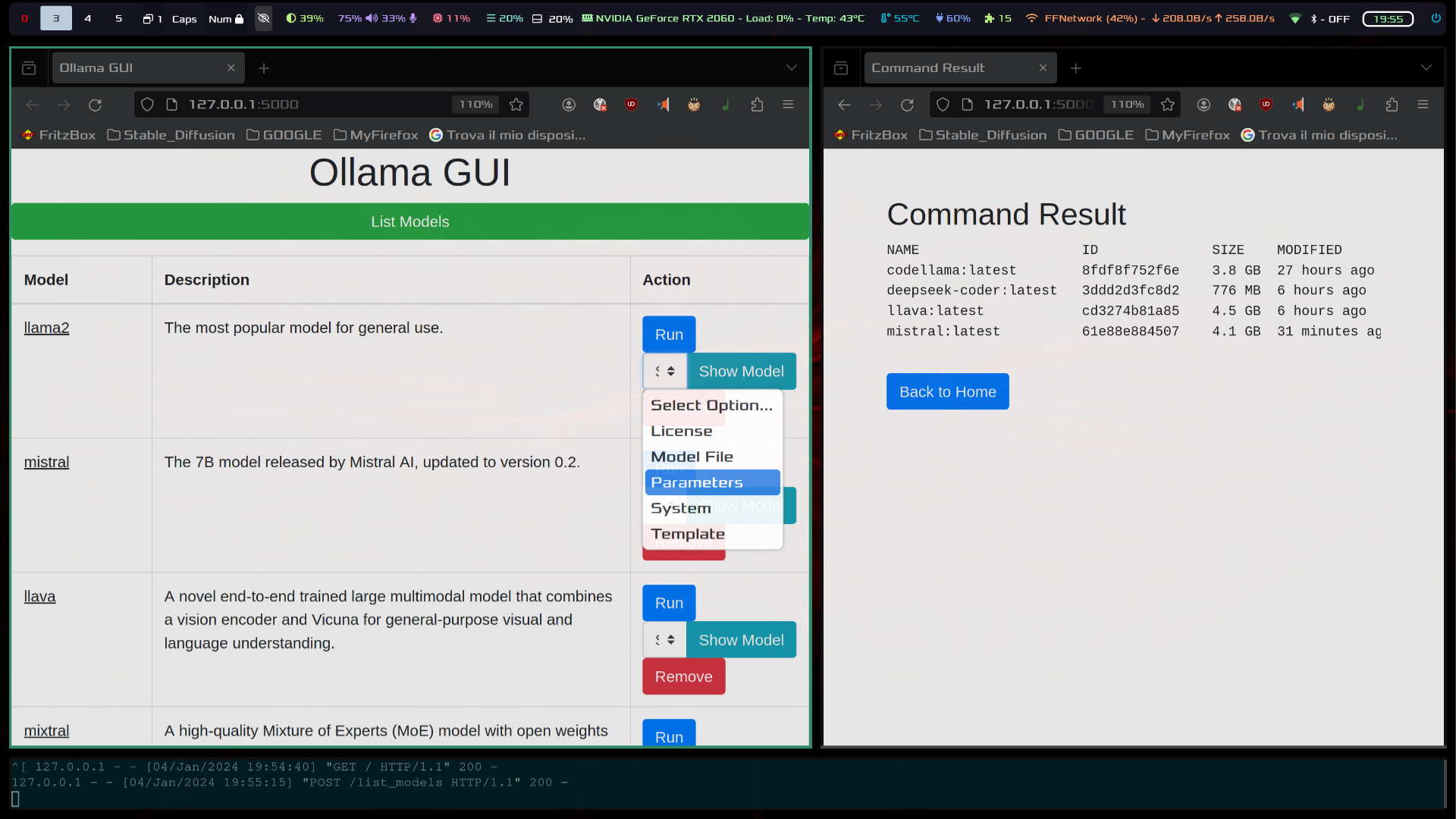Click Back to Home button
This screenshot has height=819, width=1456.
pos(948,391)
